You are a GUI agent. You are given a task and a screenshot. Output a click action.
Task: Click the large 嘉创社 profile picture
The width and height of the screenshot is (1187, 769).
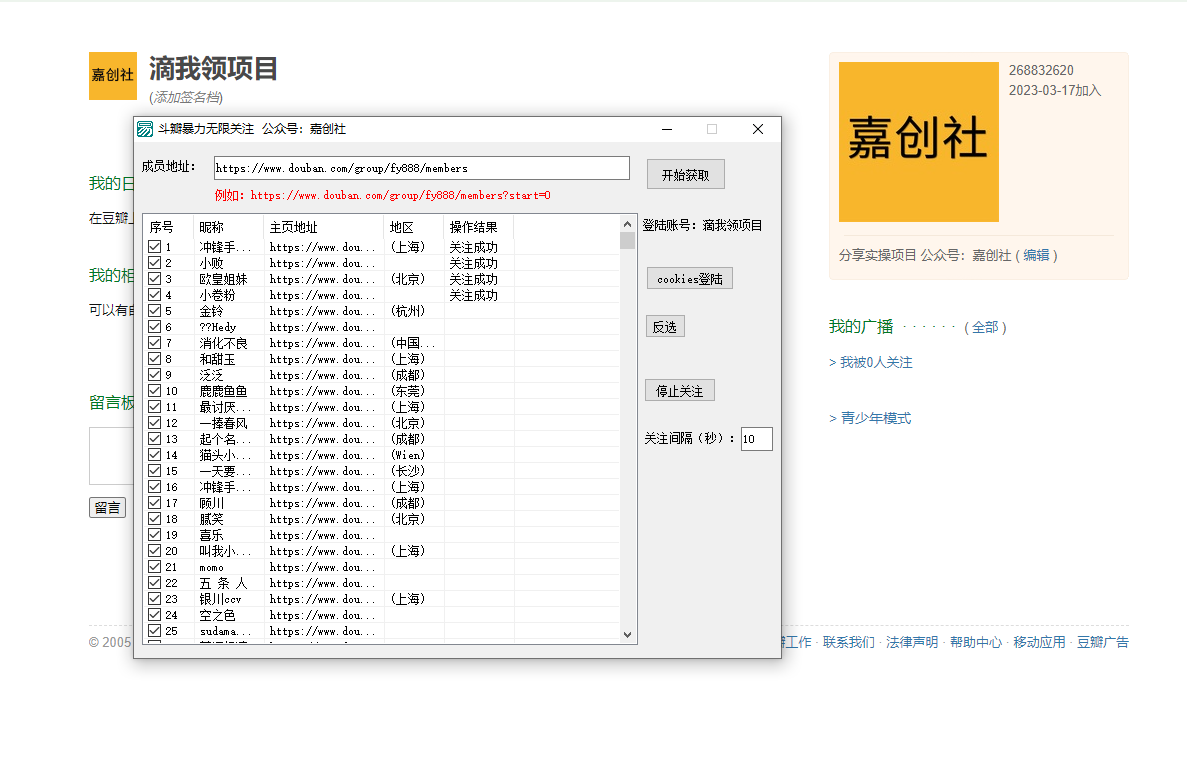918,142
